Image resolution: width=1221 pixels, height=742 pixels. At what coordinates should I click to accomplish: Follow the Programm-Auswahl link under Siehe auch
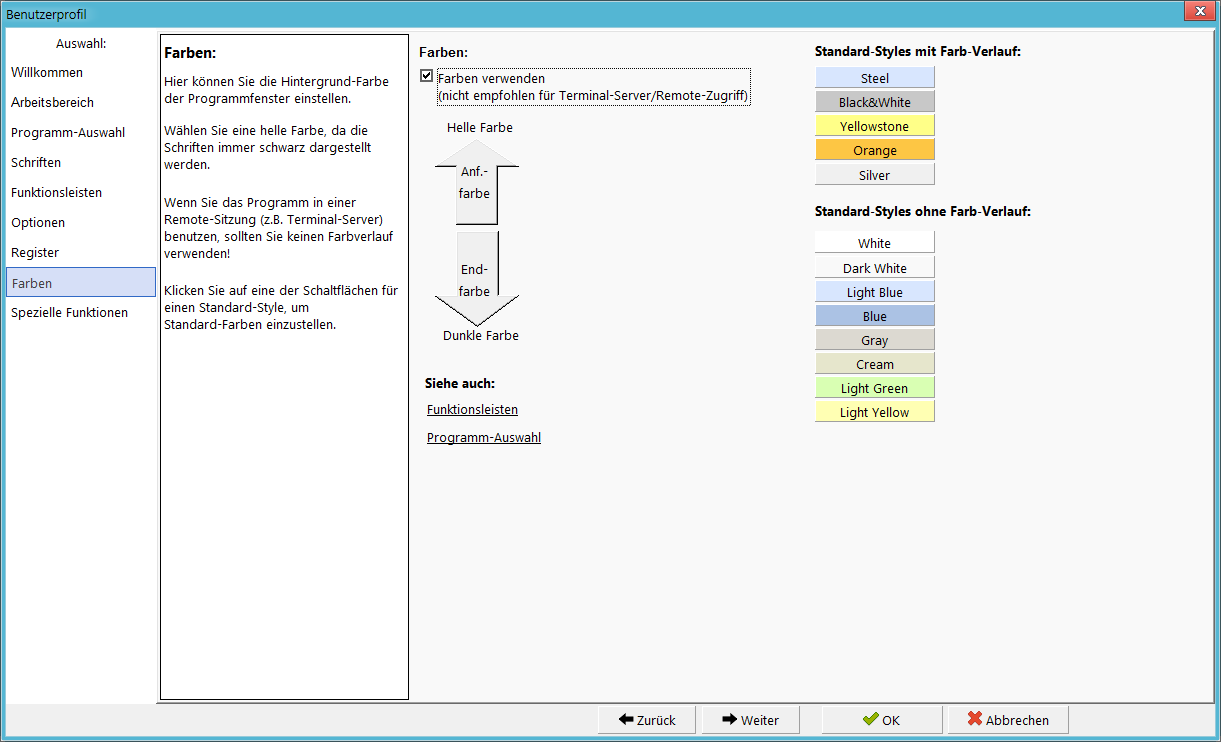484,438
